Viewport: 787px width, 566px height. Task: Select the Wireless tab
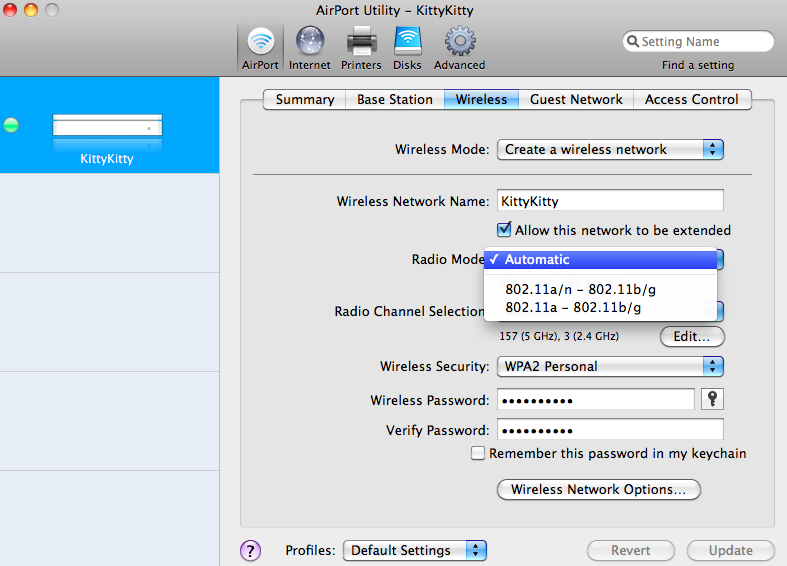[x=481, y=99]
